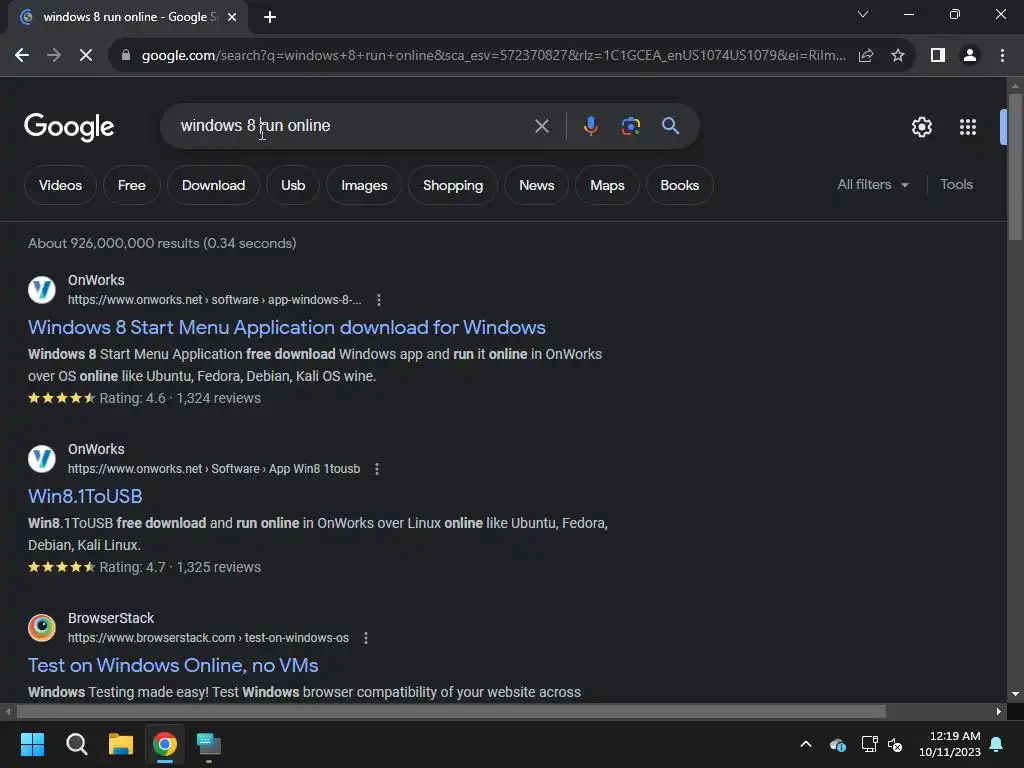Screen dimensions: 1024x768
Task: Open Chrome side panel
Action: tap(938, 56)
